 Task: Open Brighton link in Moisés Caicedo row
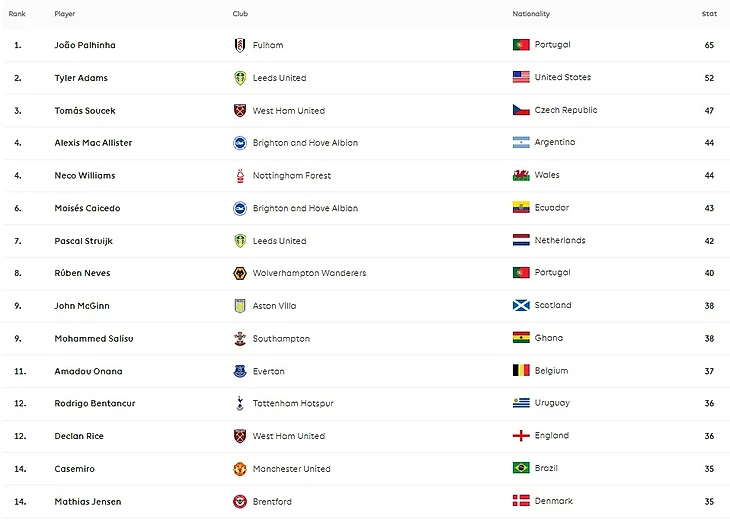pyautogui.click(x=305, y=208)
